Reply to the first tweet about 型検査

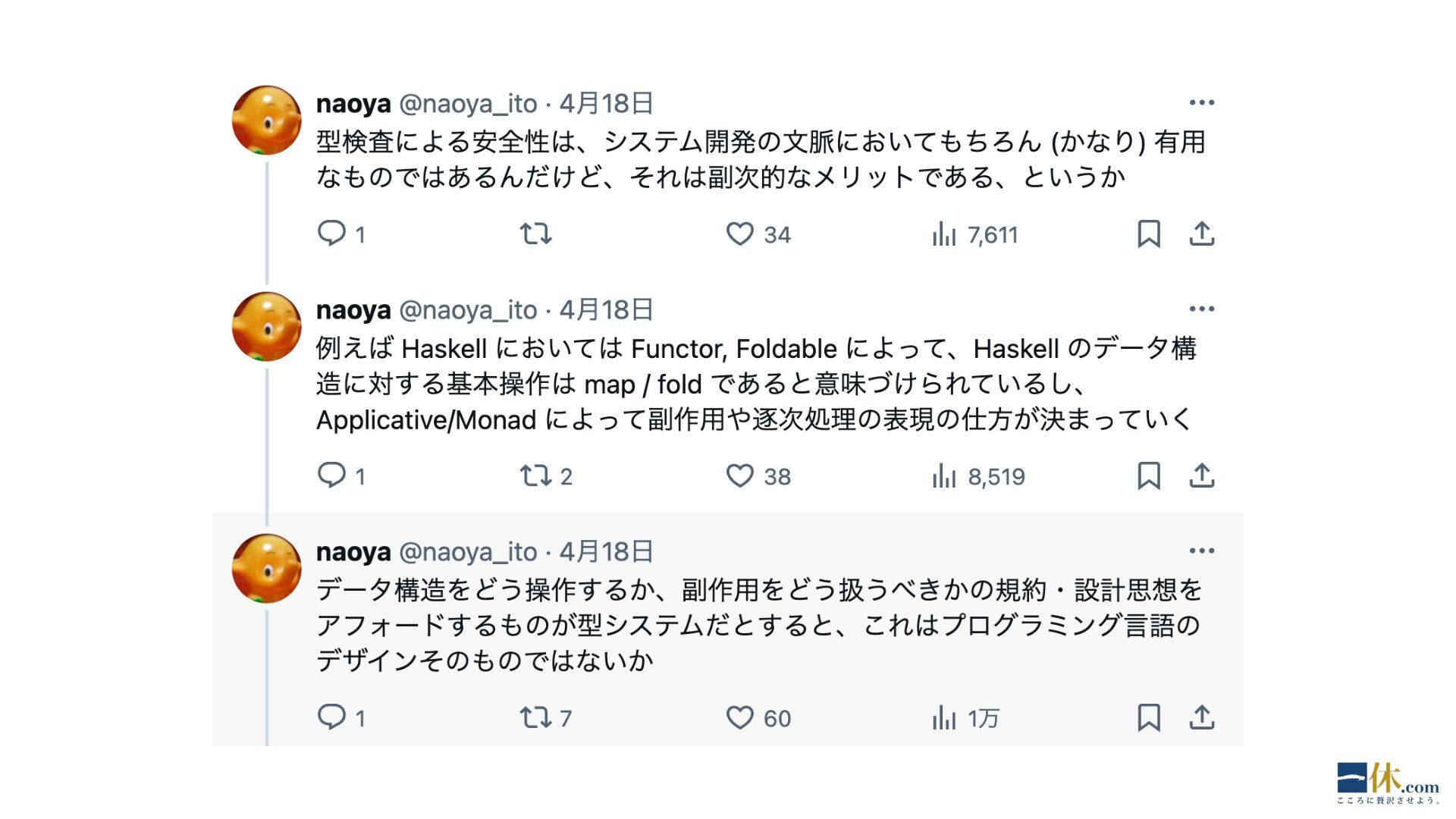pos(331,233)
